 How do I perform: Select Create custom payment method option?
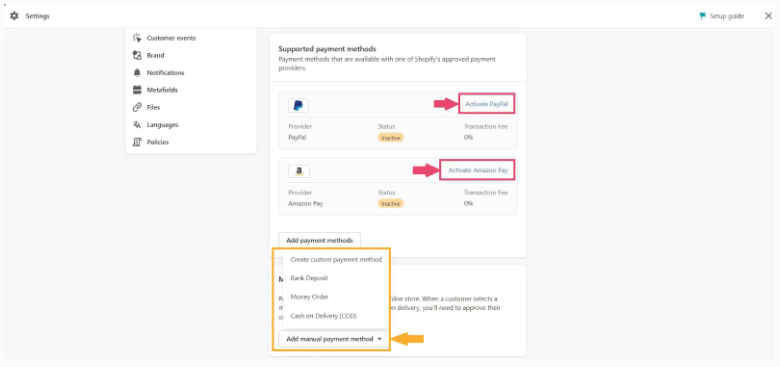(x=336, y=260)
